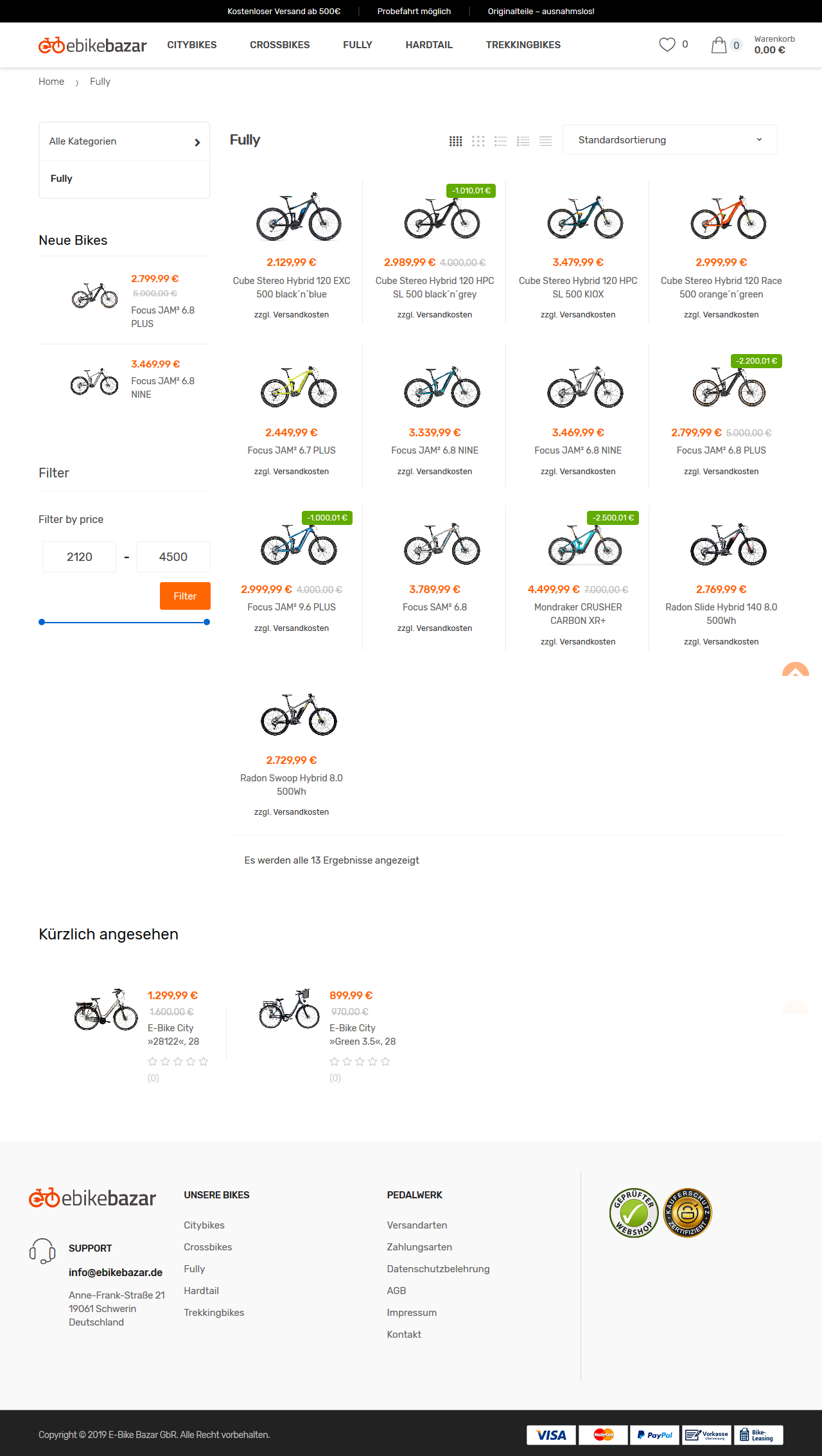Click the orange Filter button

pyautogui.click(x=185, y=596)
